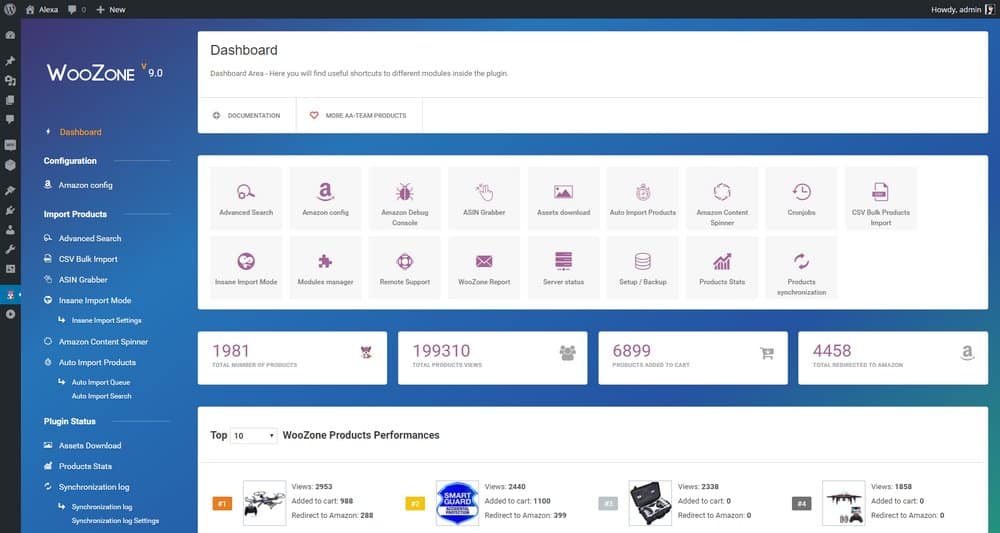This screenshot has width=1000, height=533.
Task: Click the #1 drone product thumbnail
Action: (x=264, y=503)
